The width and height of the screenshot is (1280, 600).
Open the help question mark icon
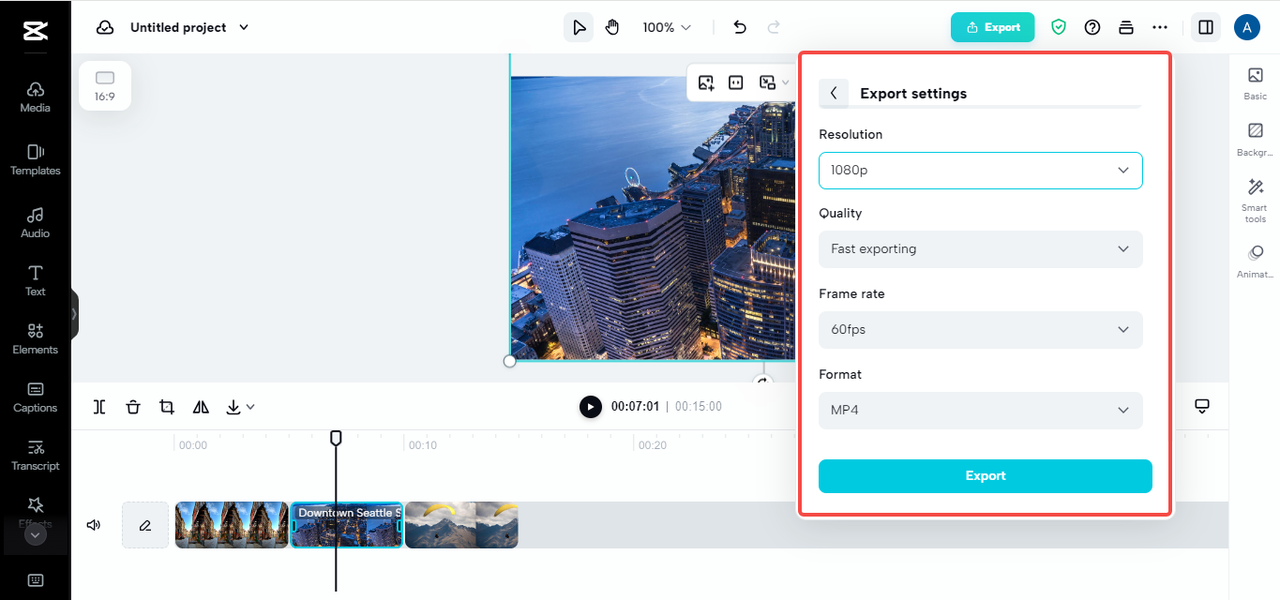1092,28
